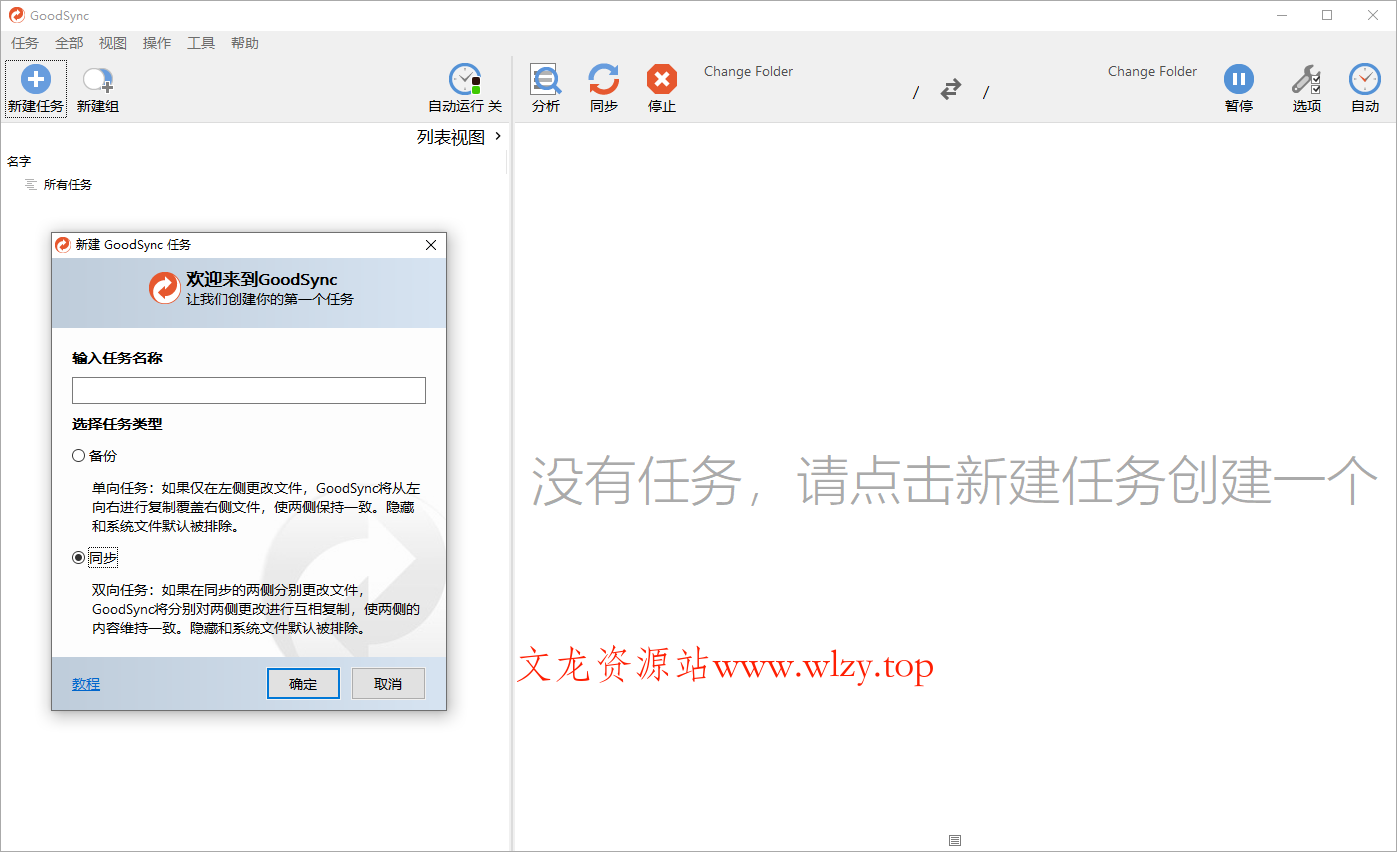Select the 新建任务 (New Task) icon
1397x852 pixels.
click(x=35, y=86)
